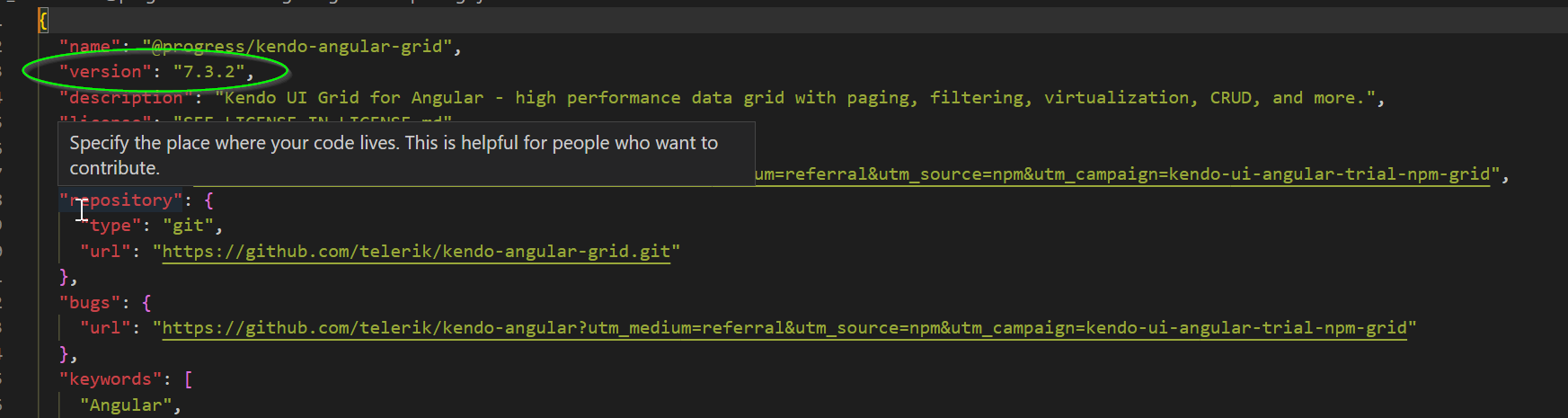
Task: Click the "description" property key
Action: click(x=126, y=98)
